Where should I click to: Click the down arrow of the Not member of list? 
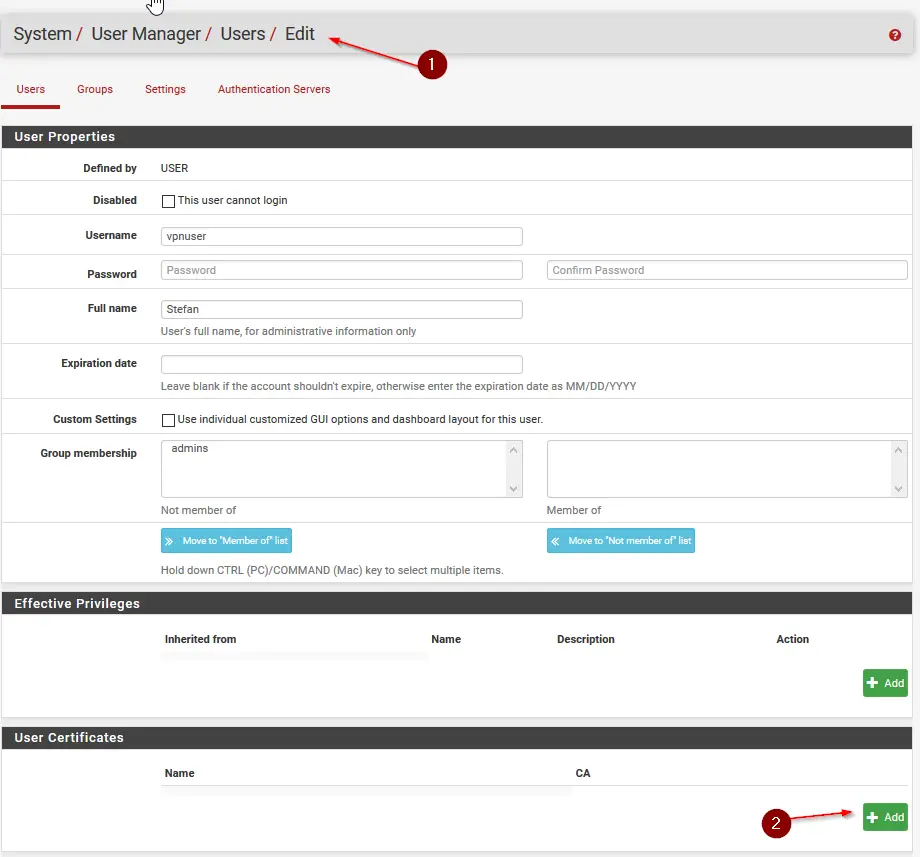[513, 489]
